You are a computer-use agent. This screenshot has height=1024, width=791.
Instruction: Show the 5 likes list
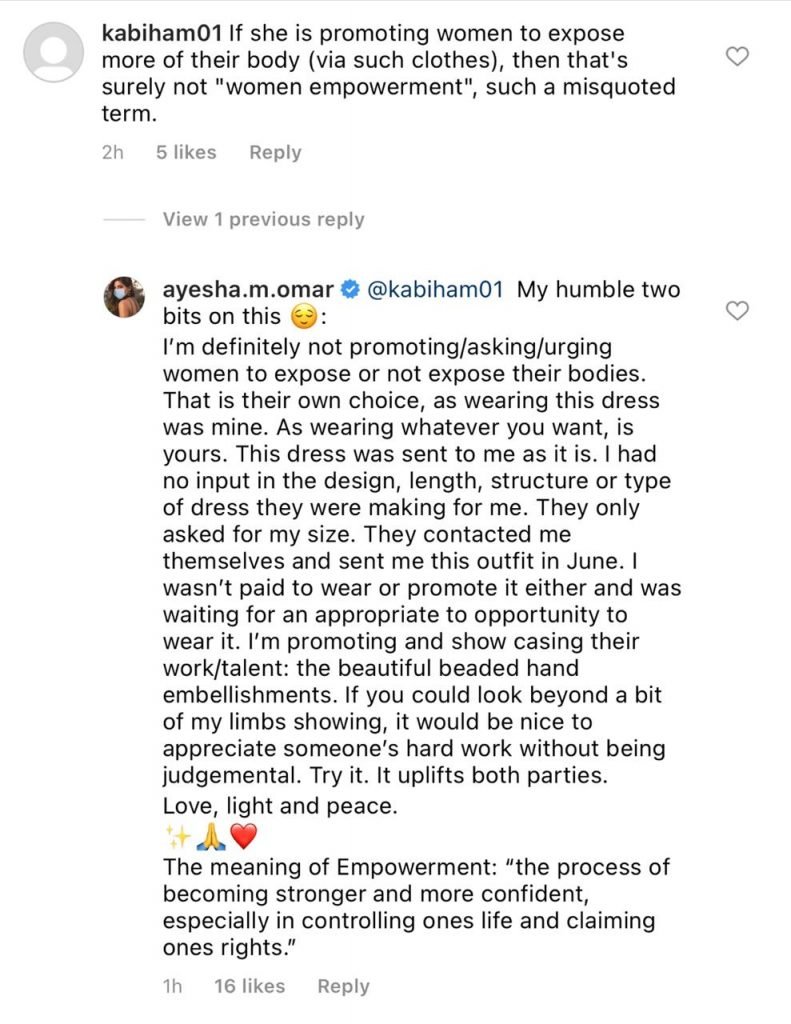pyautogui.click(x=186, y=153)
